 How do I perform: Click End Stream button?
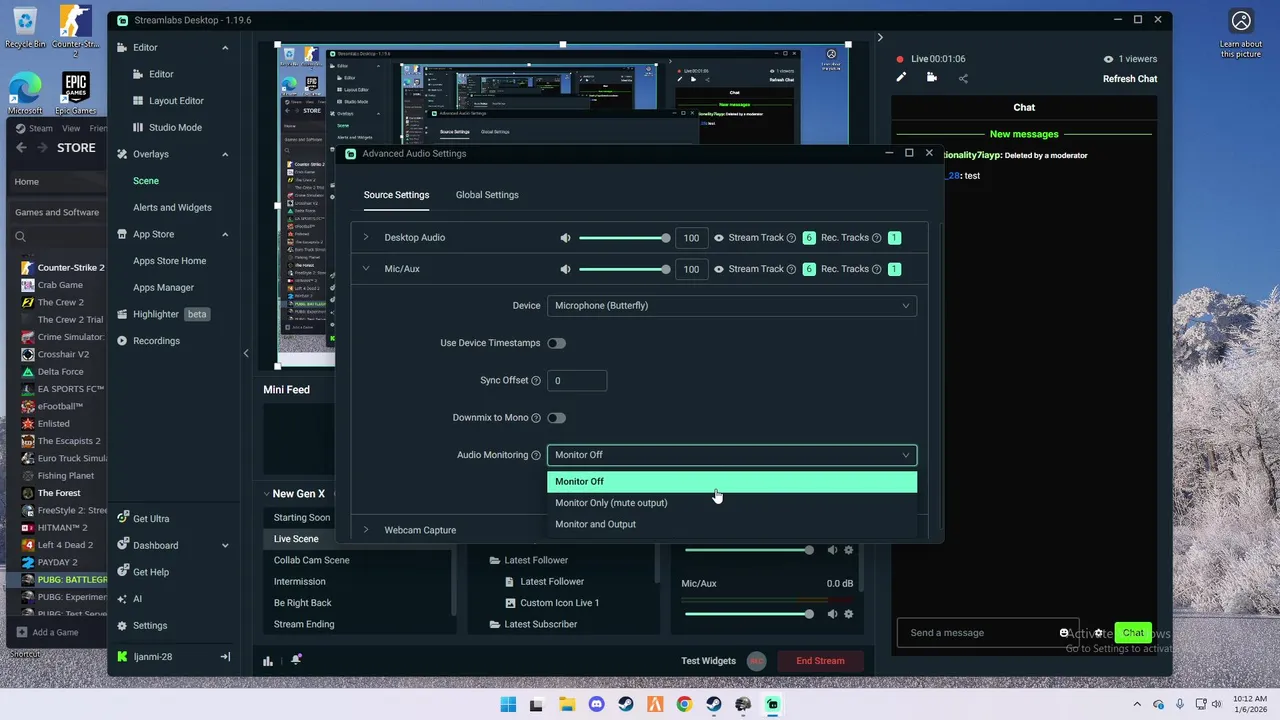click(x=820, y=661)
